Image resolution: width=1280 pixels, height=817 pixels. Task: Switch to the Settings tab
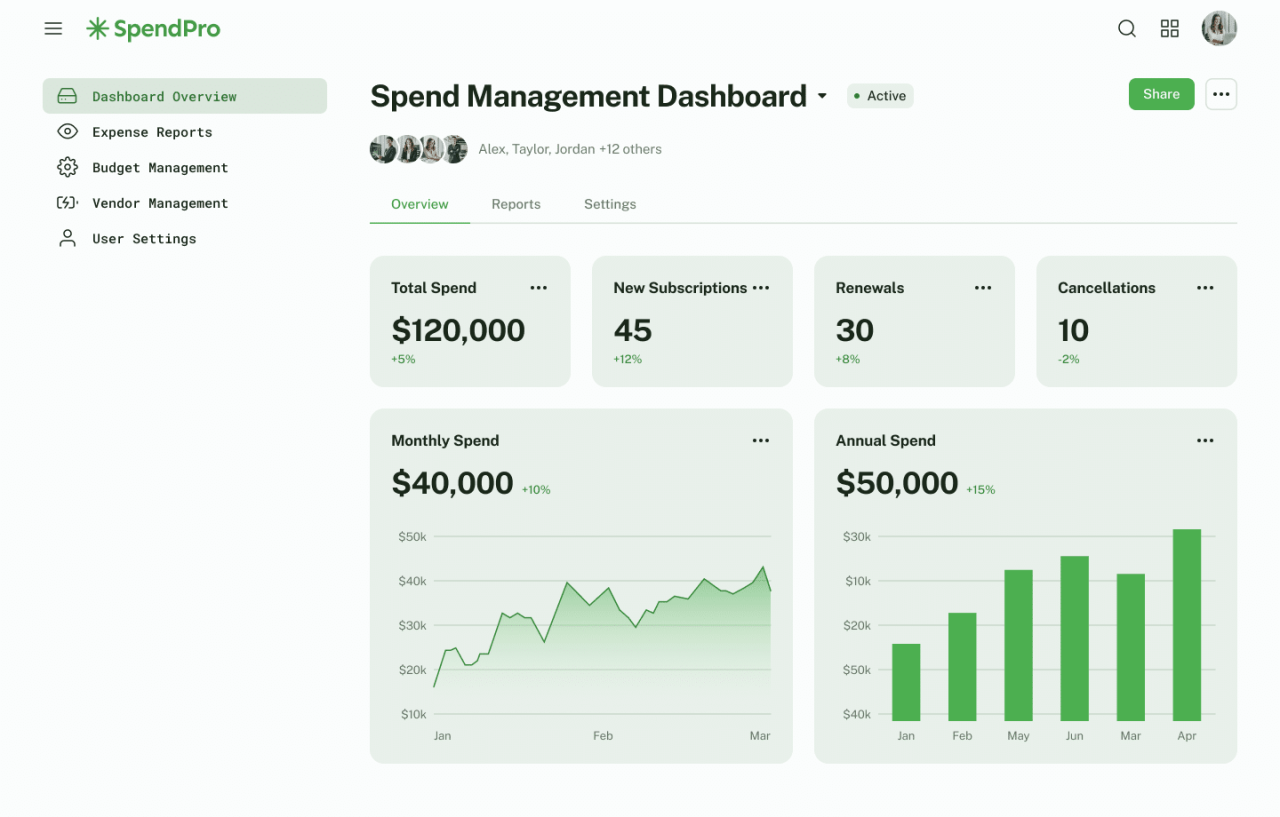pos(610,204)
